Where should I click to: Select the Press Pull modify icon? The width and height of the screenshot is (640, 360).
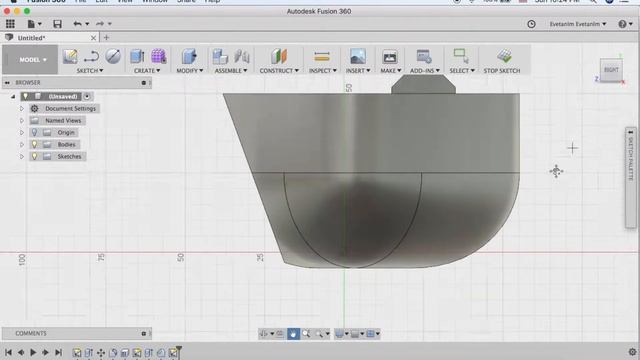coord(189,56)
